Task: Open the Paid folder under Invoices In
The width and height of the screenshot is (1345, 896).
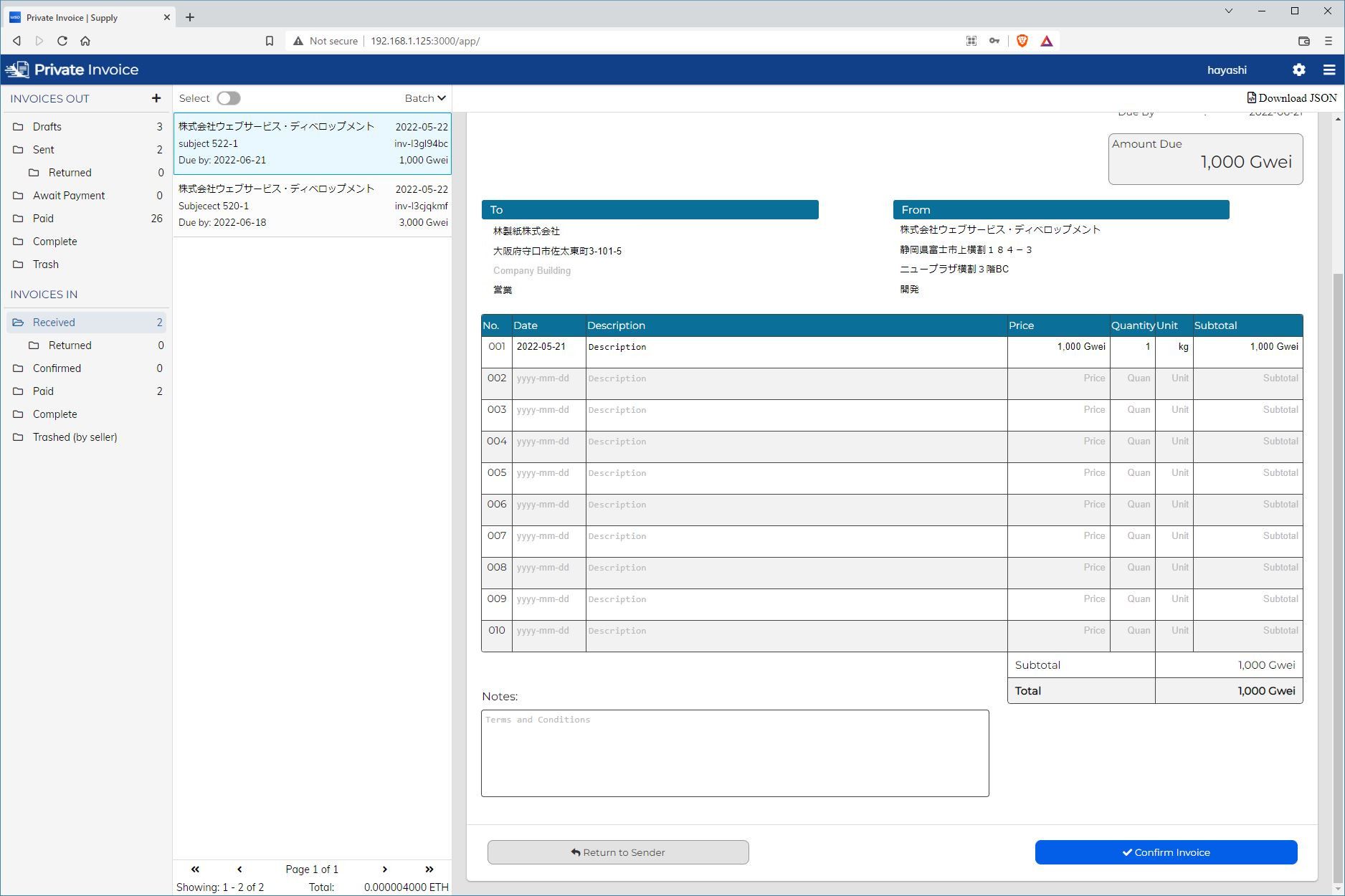Action: click(87, 391)
